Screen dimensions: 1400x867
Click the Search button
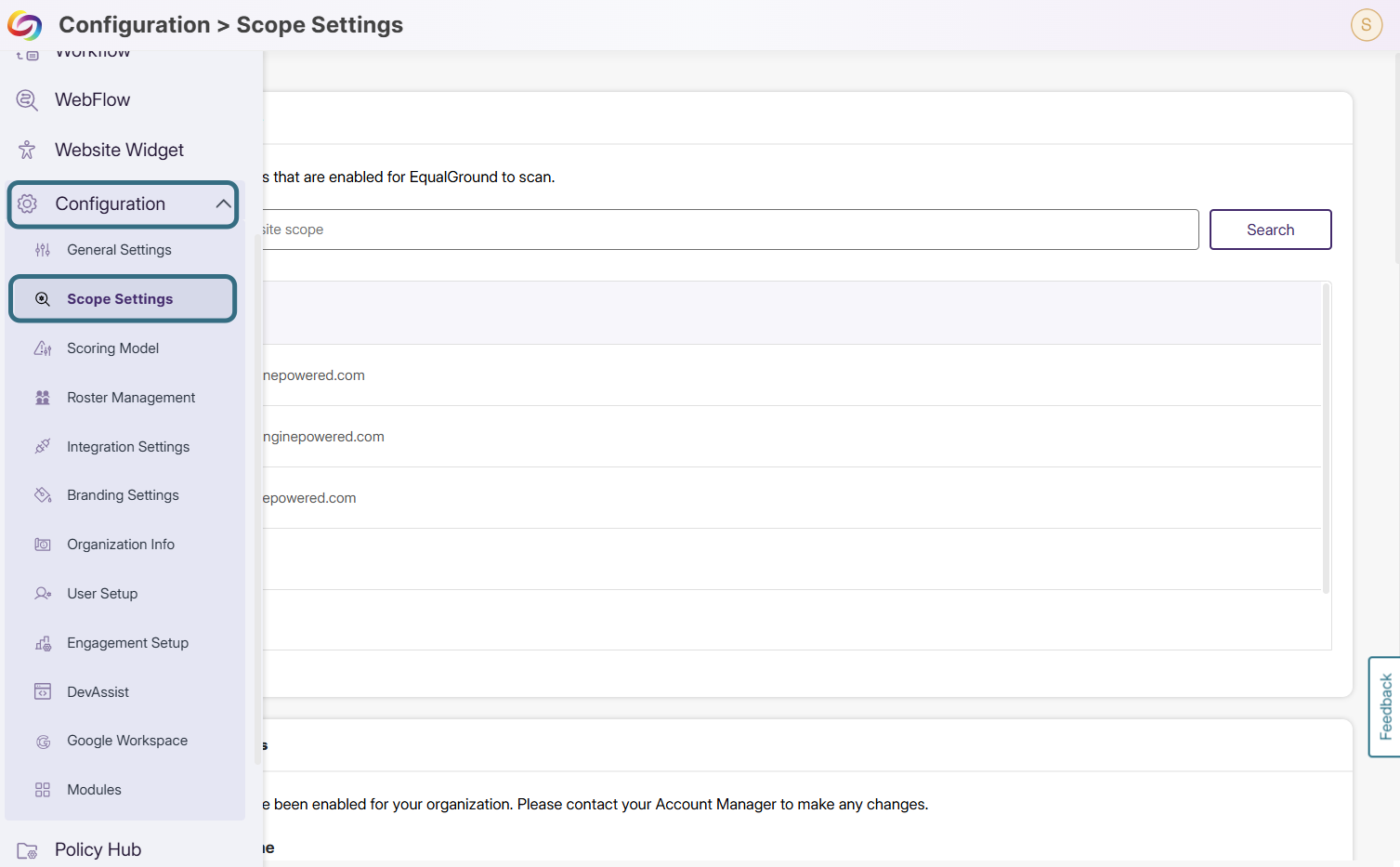tap(1270, 230)
